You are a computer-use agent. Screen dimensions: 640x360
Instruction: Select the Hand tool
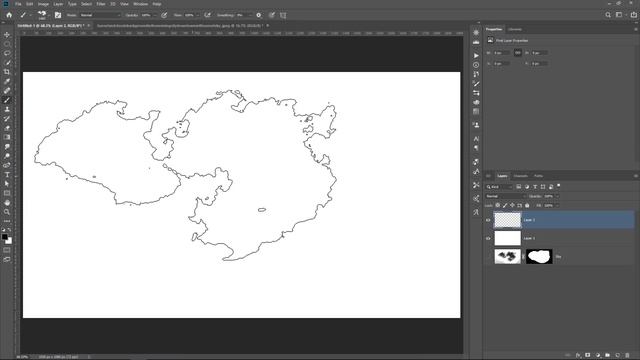(x=7, y=203)
